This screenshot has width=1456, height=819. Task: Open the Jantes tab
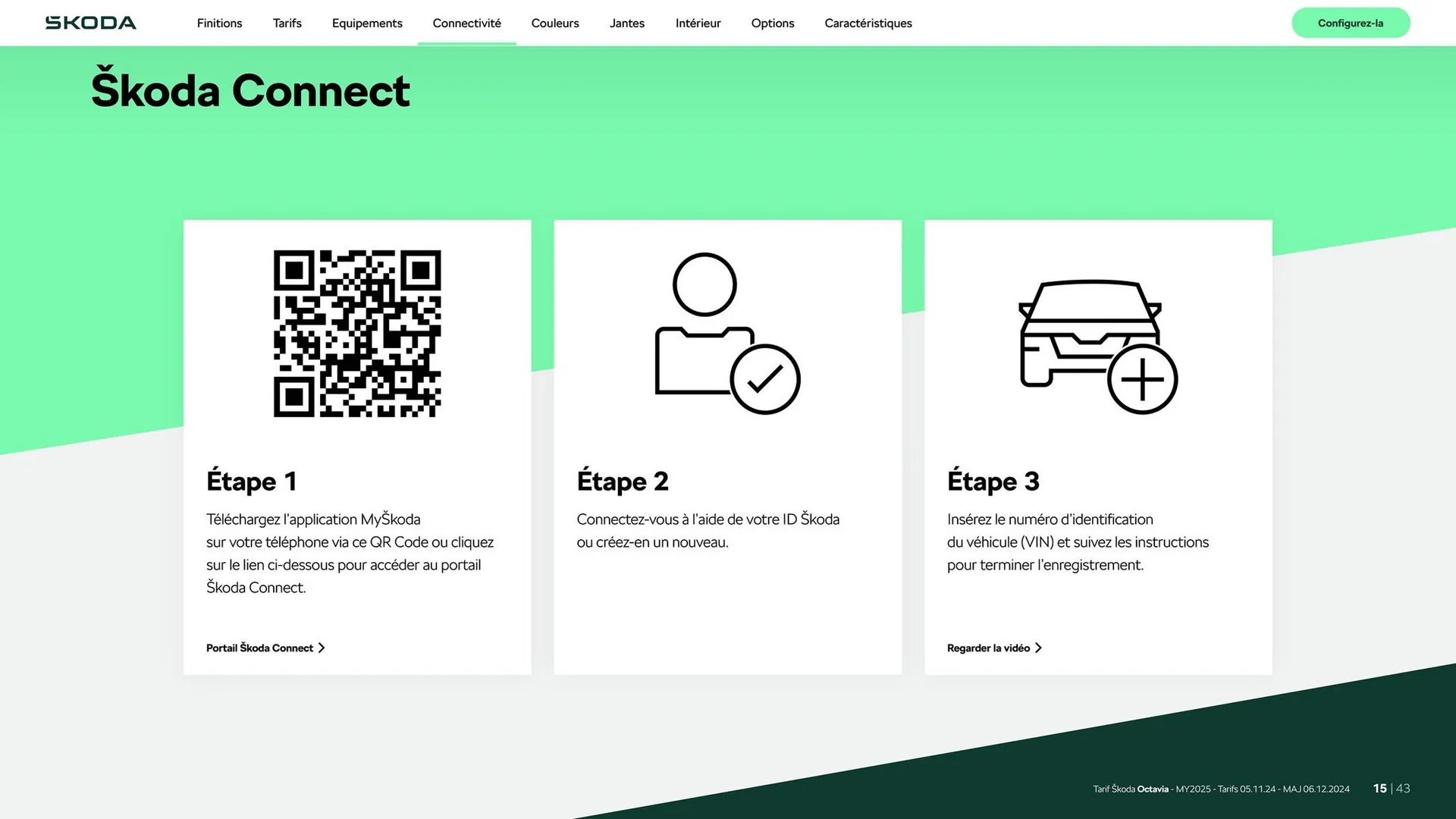pyautogui.click(x=626, y=23)
